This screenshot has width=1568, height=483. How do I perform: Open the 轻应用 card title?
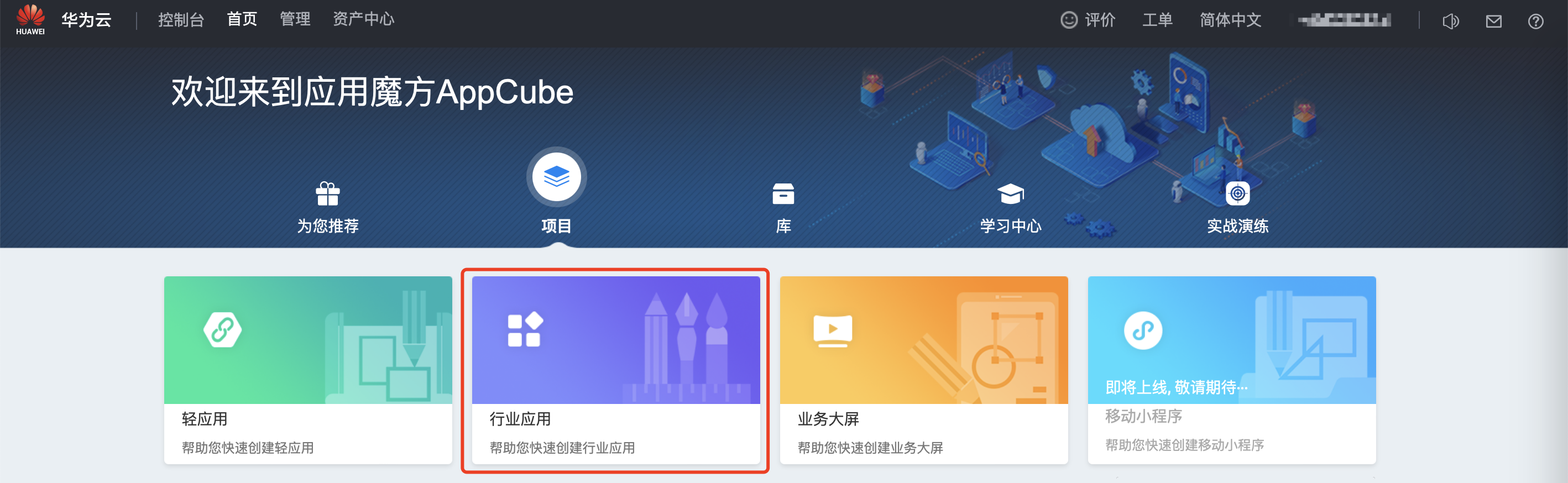click(x=205, y=419)
